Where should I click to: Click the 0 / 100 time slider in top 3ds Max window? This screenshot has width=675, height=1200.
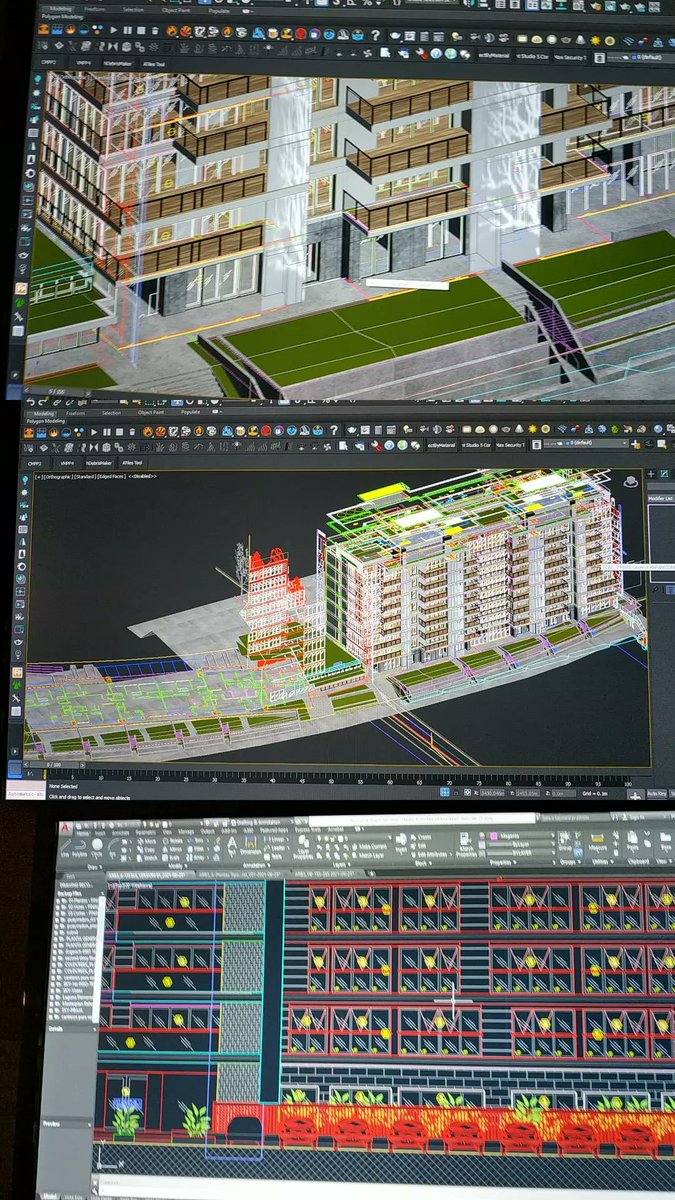tap(58, 392)
